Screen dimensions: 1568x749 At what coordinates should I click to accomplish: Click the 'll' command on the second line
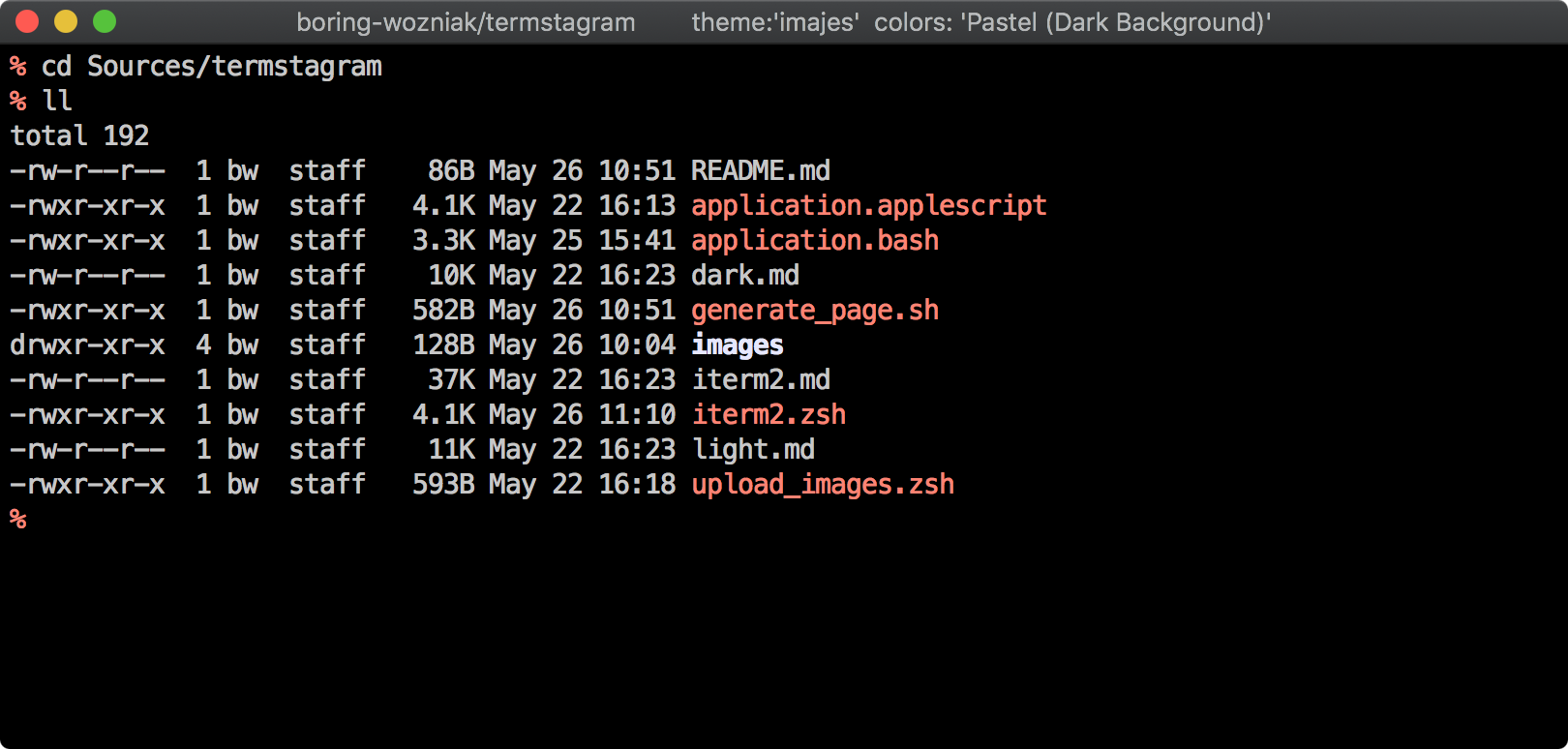(x=57, y=102)
